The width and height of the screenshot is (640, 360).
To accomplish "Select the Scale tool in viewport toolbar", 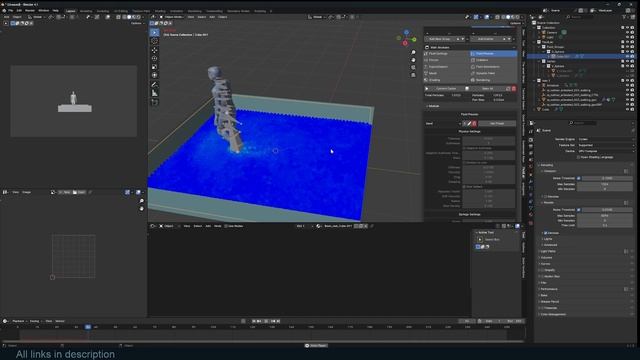I will tap(154, 67).
